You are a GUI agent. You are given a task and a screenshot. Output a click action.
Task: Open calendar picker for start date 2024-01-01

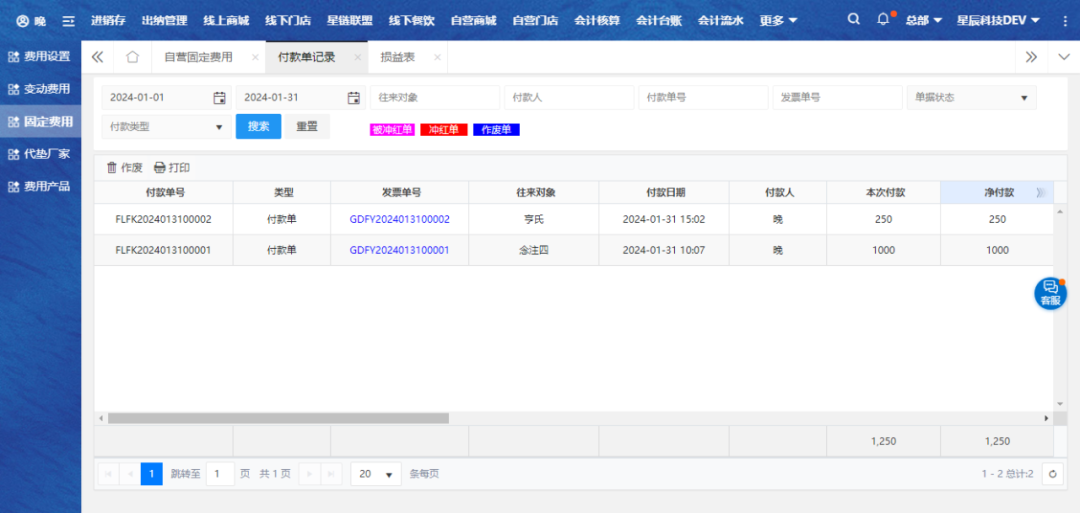pos(219,98)
